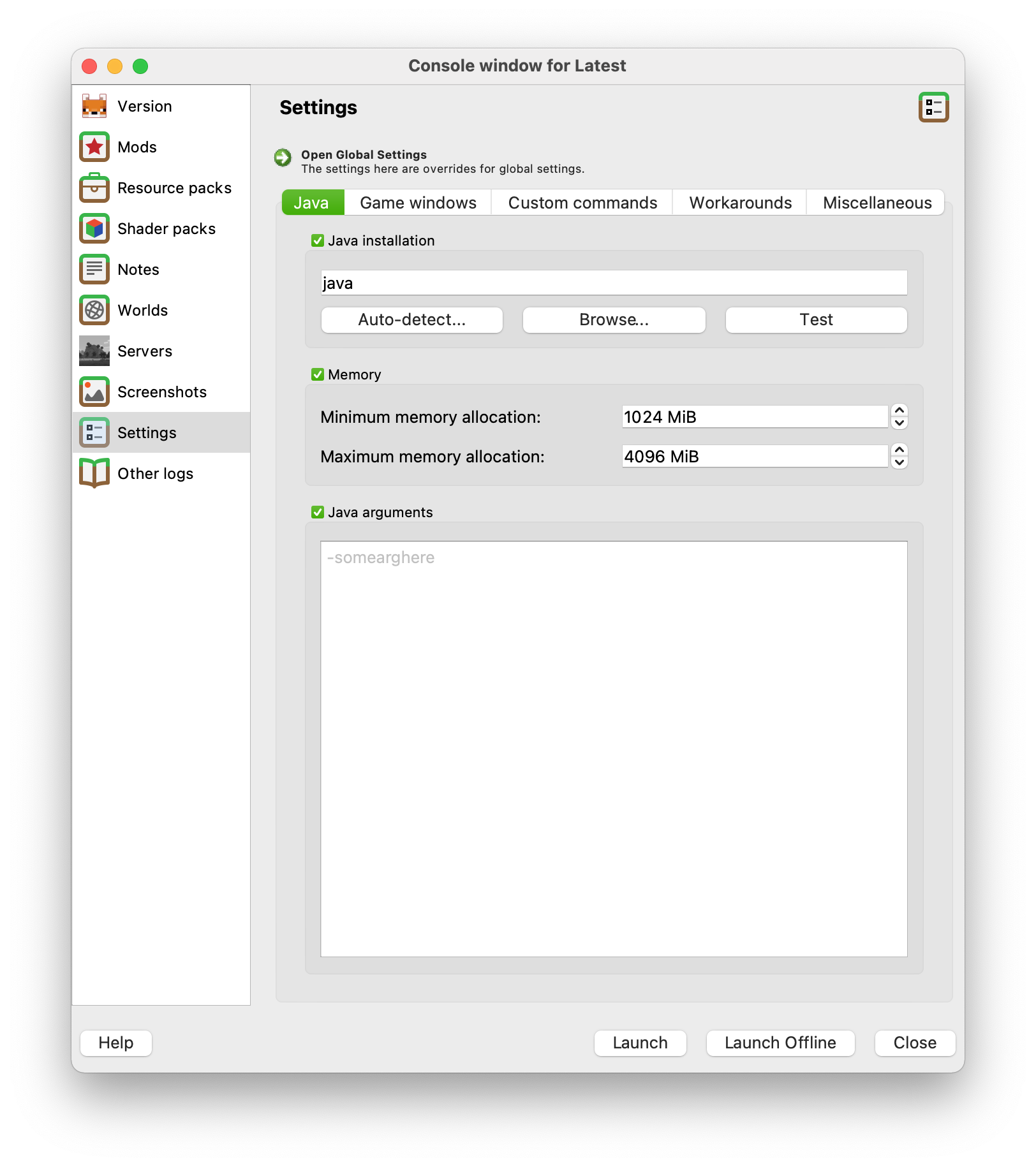
Task: Click the Settings icon in top right corner
Action: (x=934, y=108)
